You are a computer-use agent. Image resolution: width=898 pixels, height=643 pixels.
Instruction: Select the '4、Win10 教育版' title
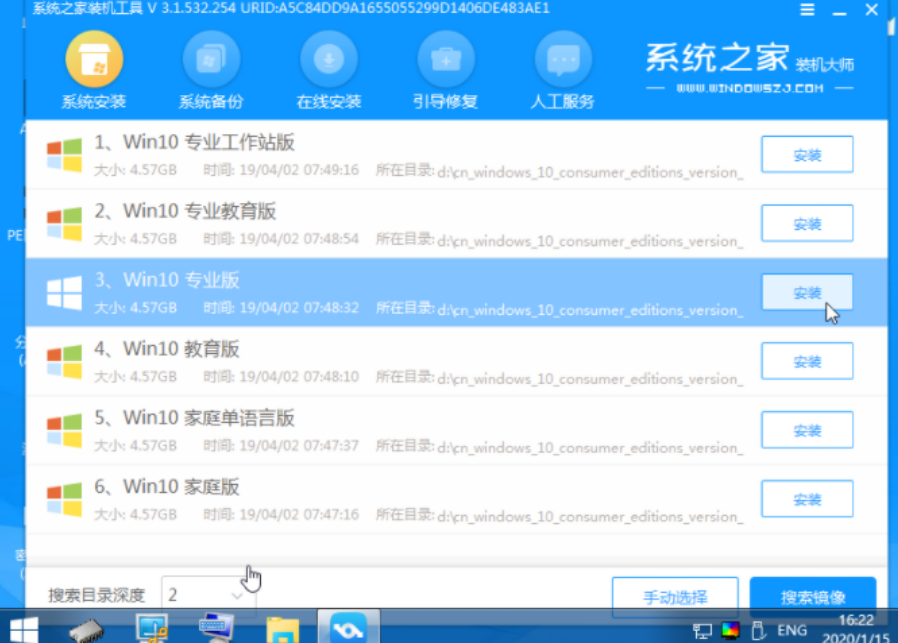(167, 349)
